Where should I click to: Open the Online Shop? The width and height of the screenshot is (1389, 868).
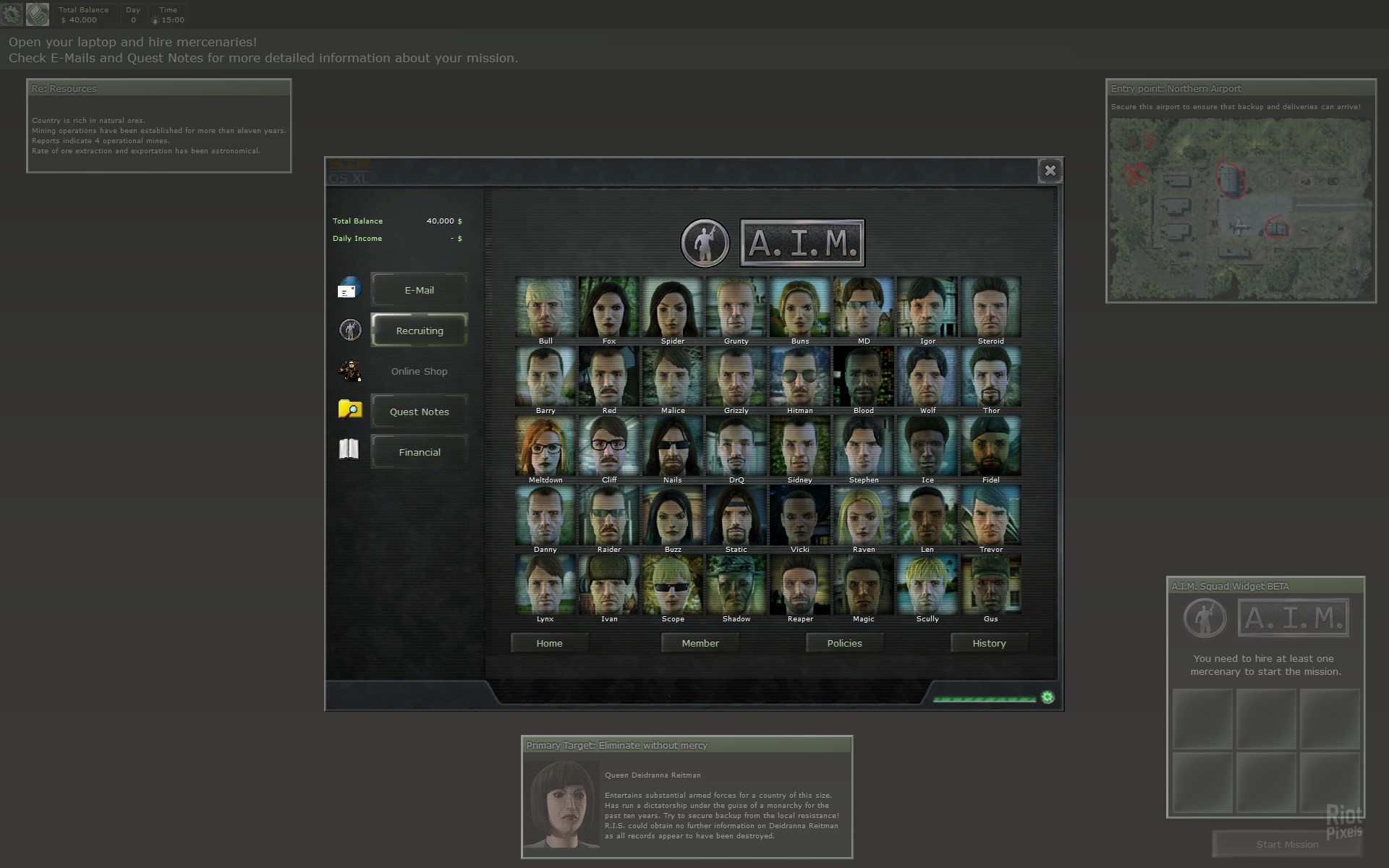(x=420, y=371)
